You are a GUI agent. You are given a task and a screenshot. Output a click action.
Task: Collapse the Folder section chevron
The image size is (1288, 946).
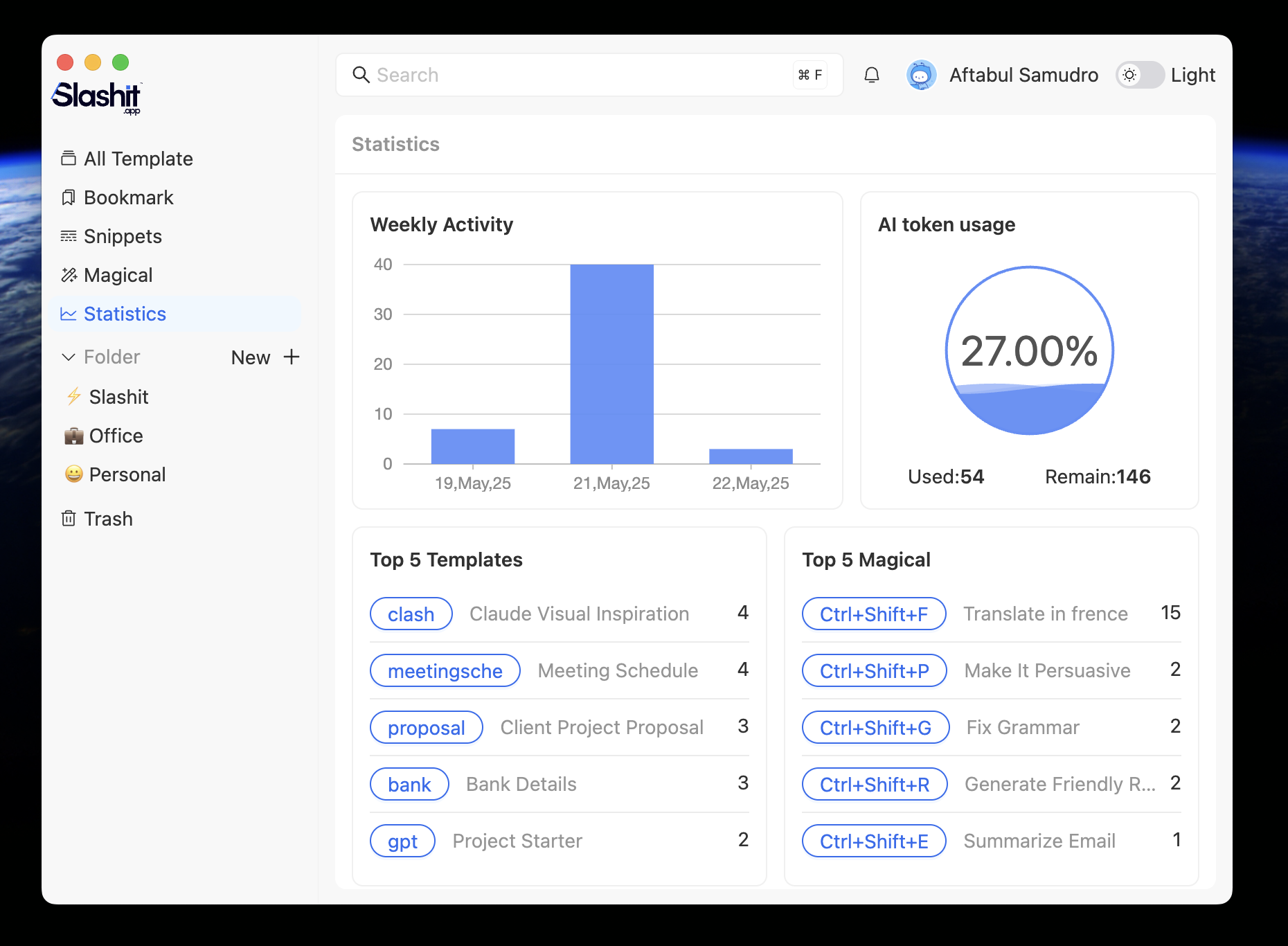[69, 357]
